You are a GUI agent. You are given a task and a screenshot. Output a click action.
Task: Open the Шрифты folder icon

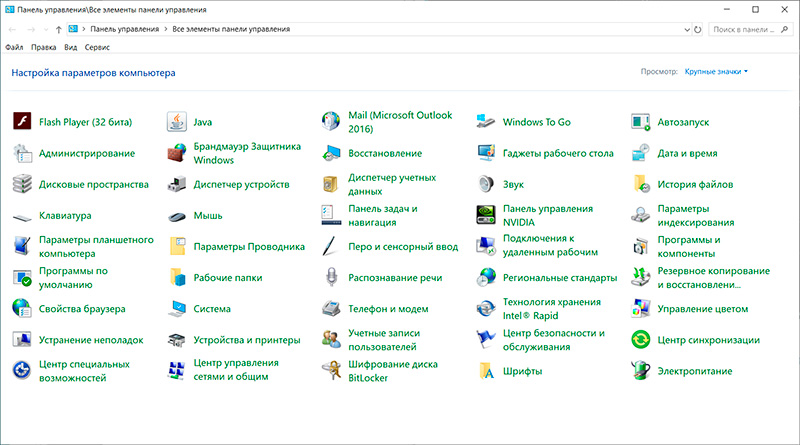tap(486, 371)
